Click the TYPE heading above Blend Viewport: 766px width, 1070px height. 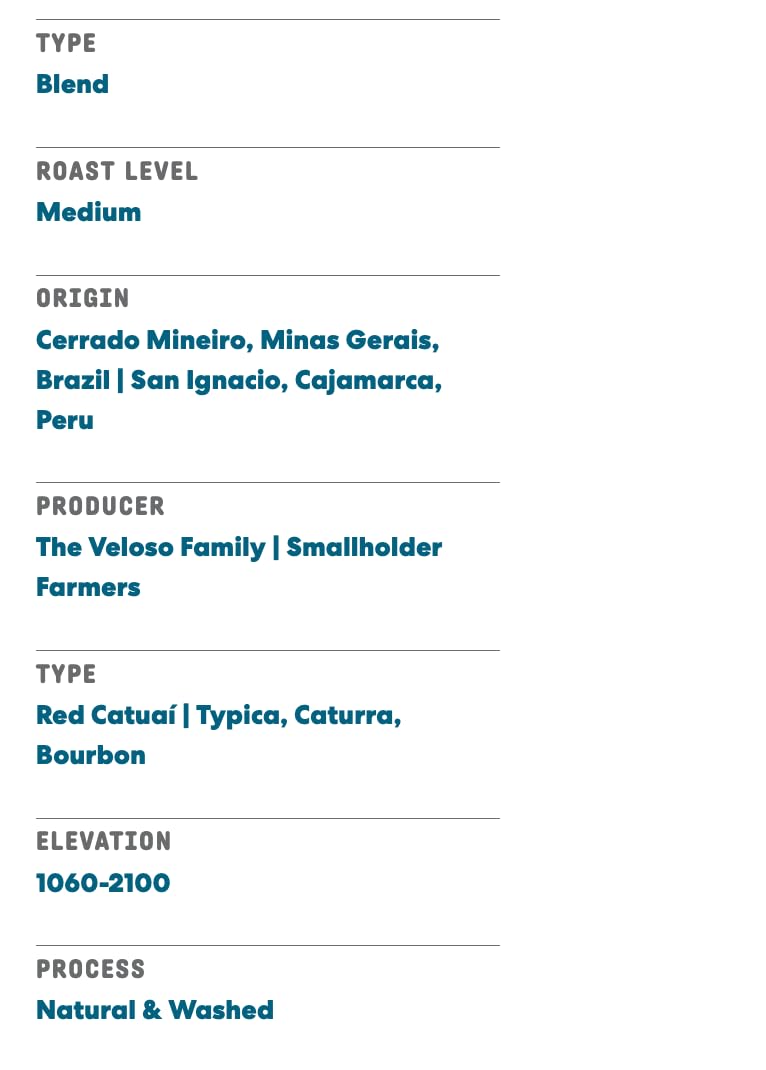(x=66, y=44)
